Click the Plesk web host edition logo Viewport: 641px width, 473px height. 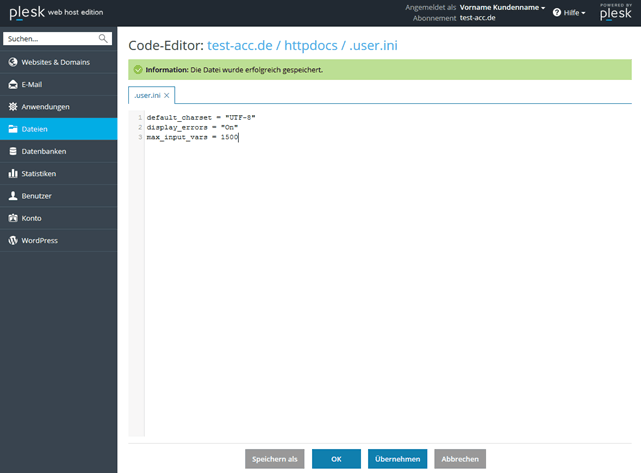(56, 13)
